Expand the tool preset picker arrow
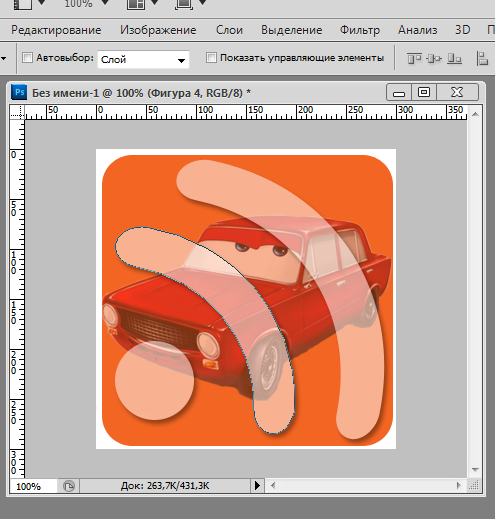The width and height of the screenshot is (495, 519). [4, 59]
